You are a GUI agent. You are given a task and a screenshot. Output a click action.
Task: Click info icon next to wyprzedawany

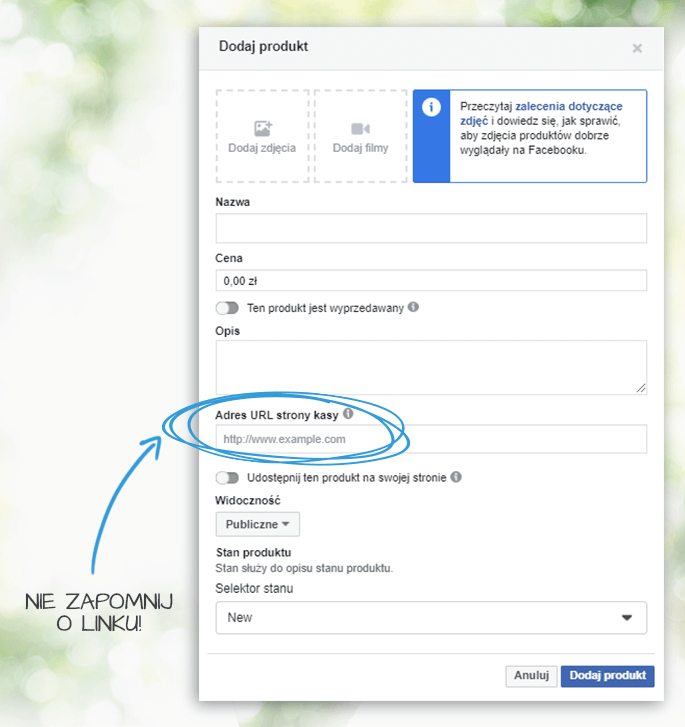[x=413, y=307]
